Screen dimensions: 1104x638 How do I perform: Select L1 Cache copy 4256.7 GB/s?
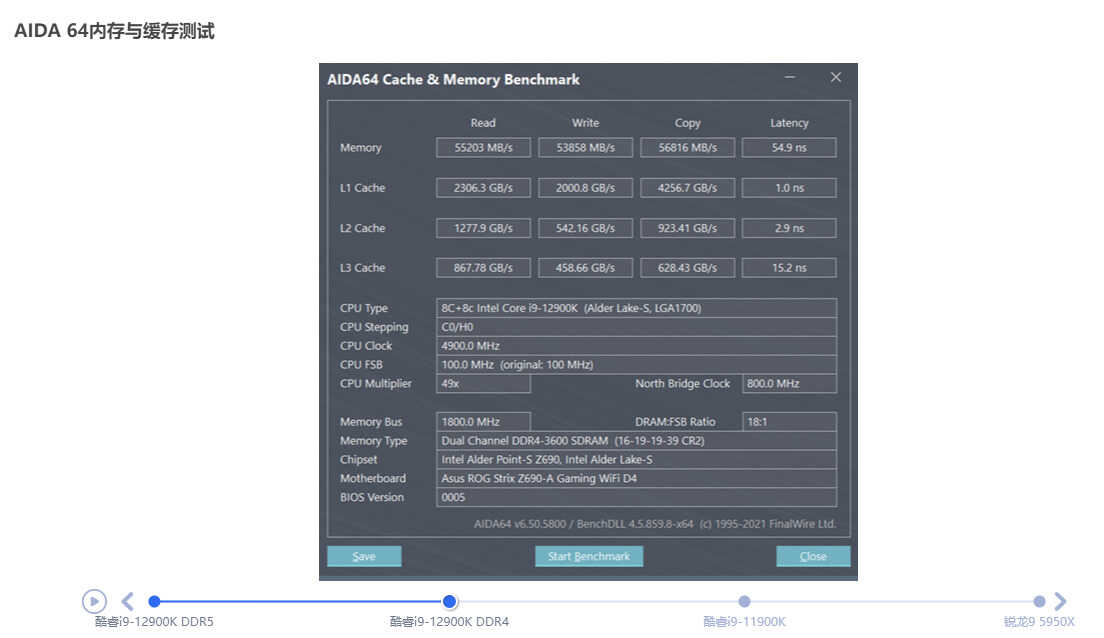click(x=687, y=188)
